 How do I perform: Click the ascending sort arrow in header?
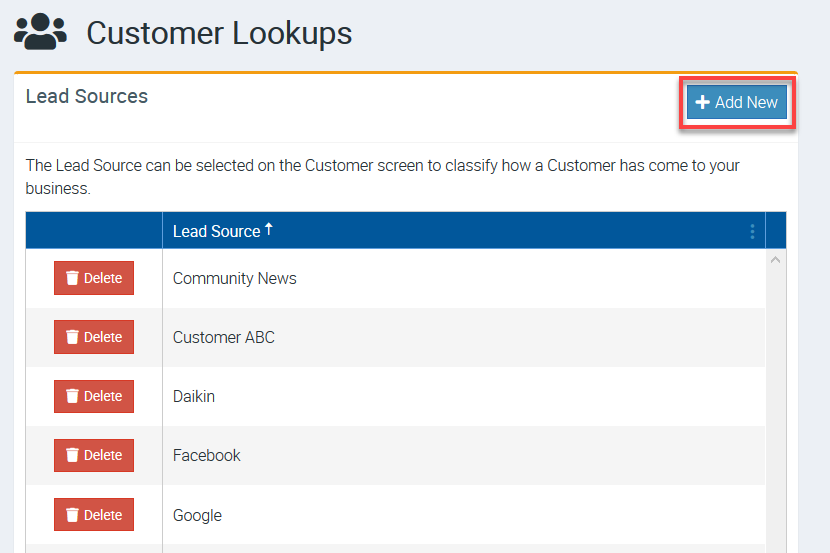click(269, 230)
